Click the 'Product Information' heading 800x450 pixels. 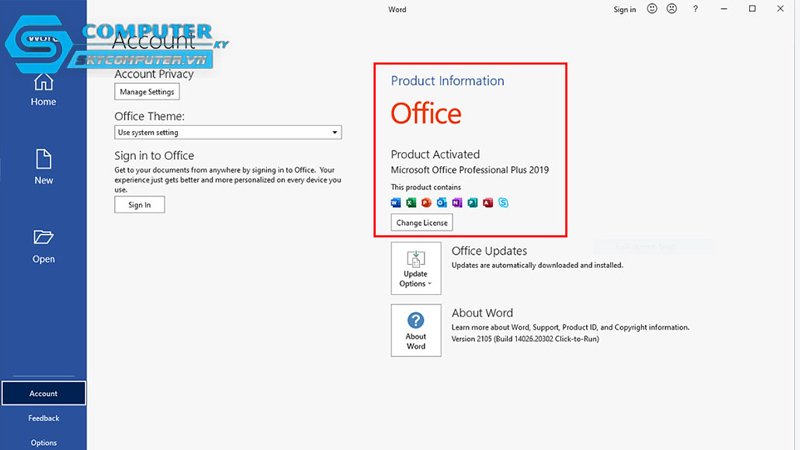pos(447,81)
